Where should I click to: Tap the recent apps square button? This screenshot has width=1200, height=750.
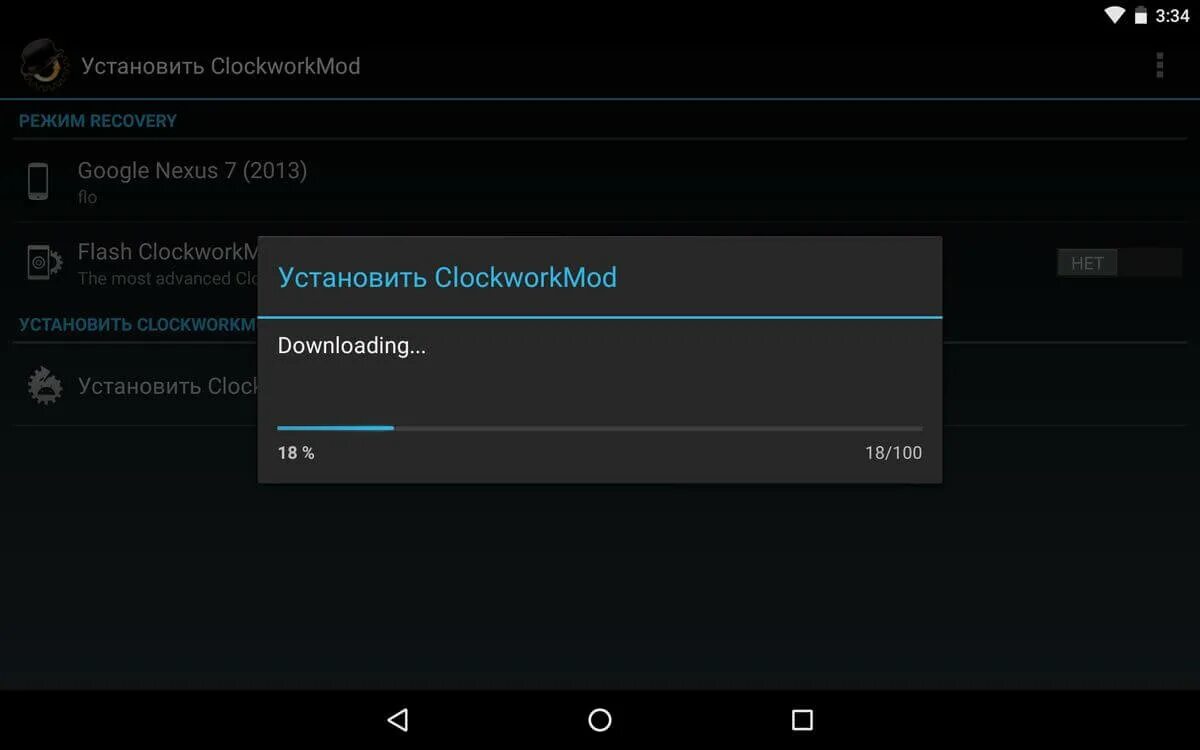(x=802, y=719)
